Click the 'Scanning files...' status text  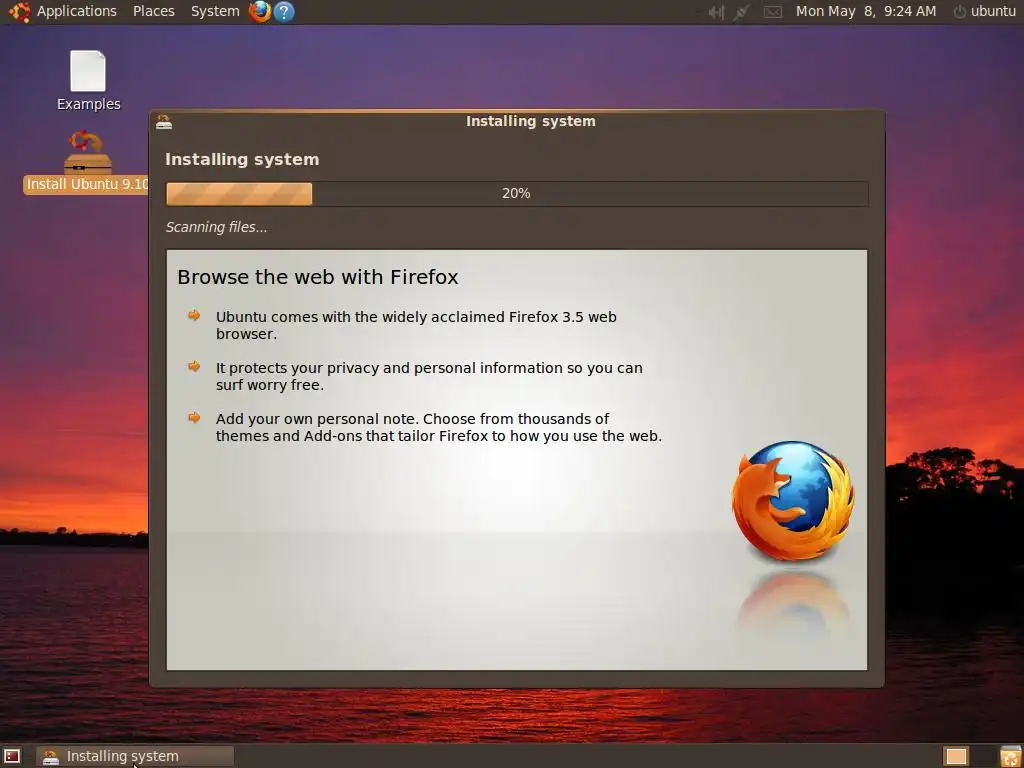(x=216, y=227)
